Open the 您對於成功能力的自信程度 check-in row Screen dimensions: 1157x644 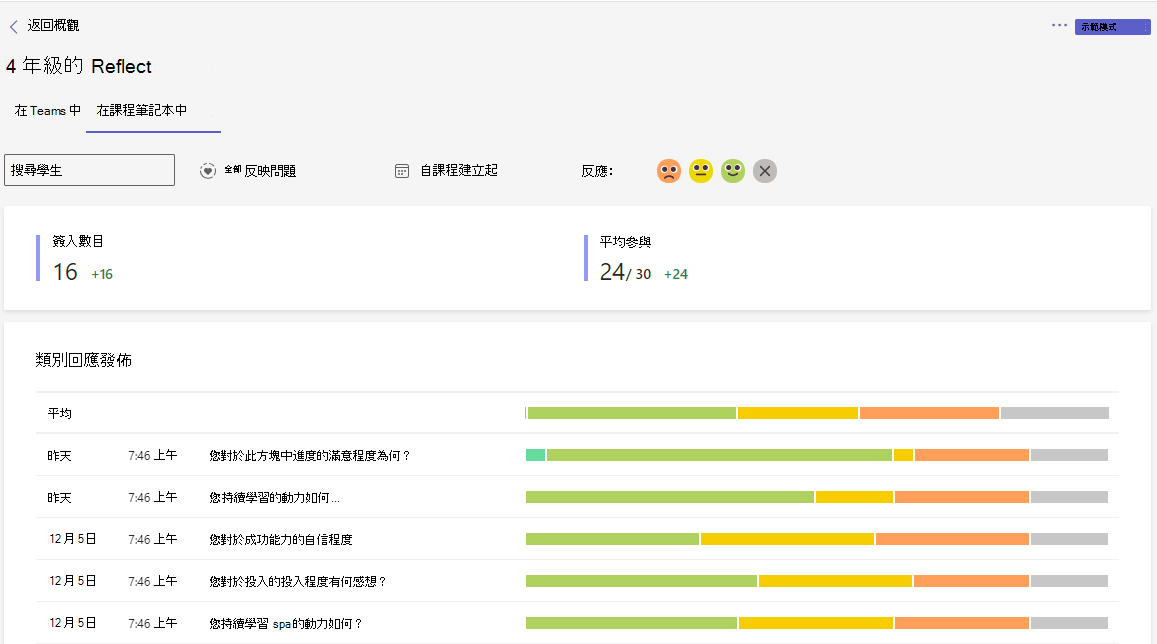pyautogui.click(x=577, y=539)
